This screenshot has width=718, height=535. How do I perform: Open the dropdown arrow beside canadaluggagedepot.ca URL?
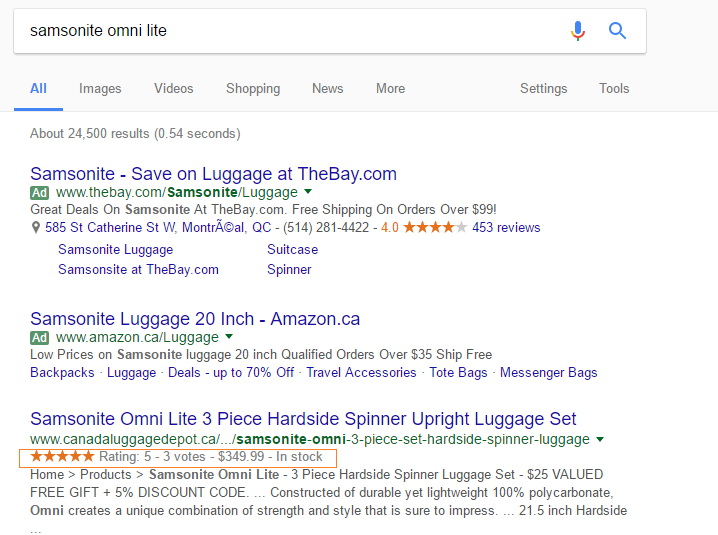(x=600, y=439)
